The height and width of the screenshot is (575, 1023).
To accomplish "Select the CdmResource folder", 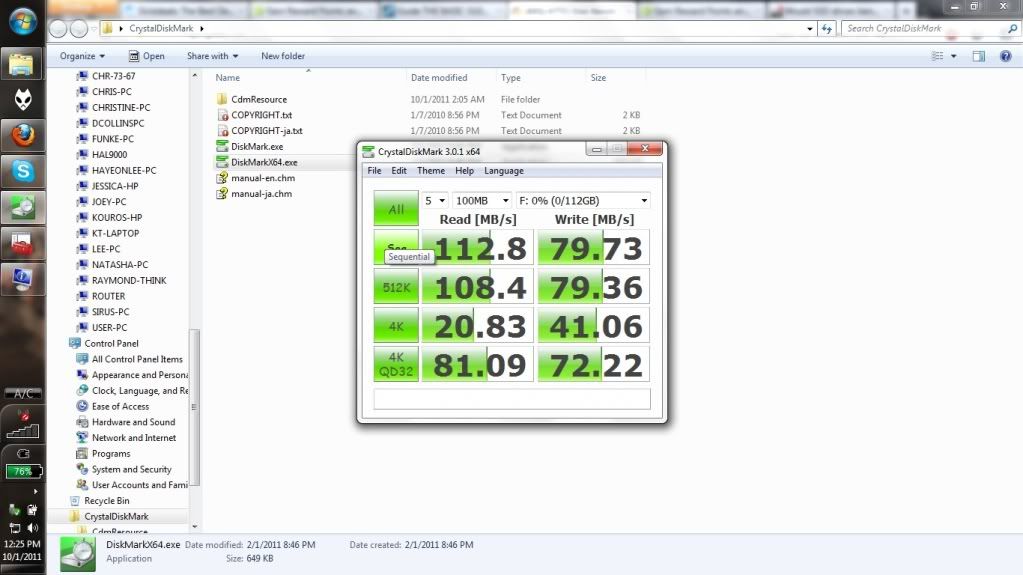I will 259,99.
